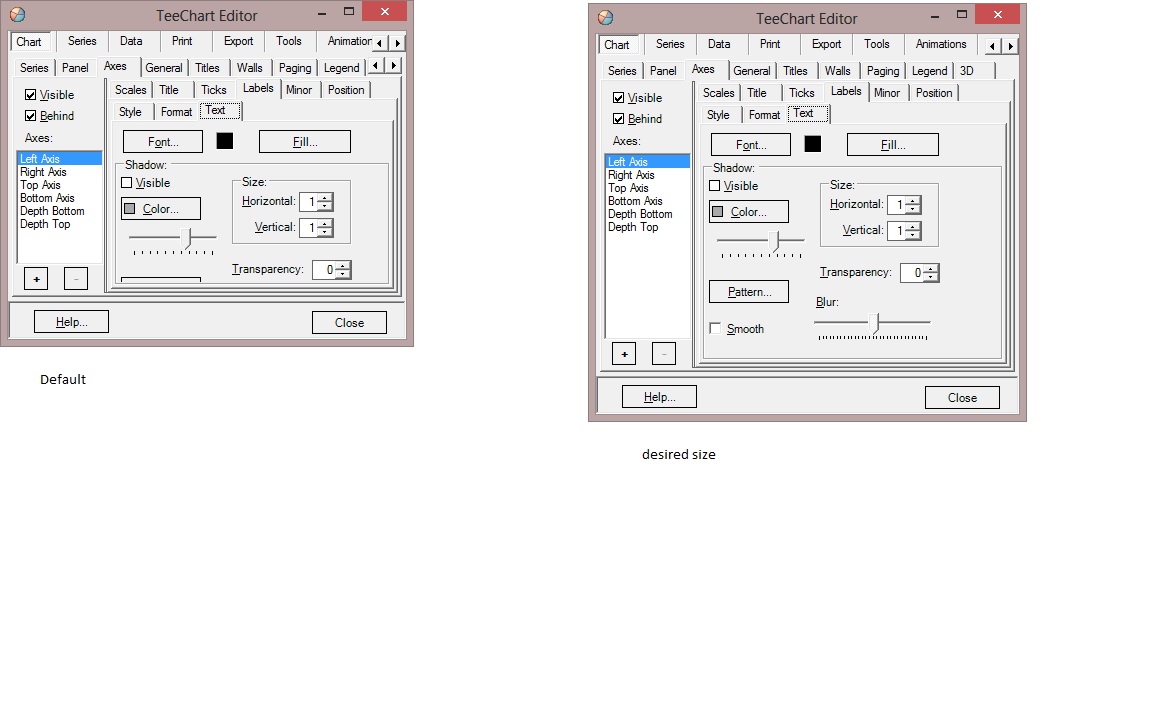1152x720 pixels.
Task: Click the Font... button in the left window
Action: [163, 142]
